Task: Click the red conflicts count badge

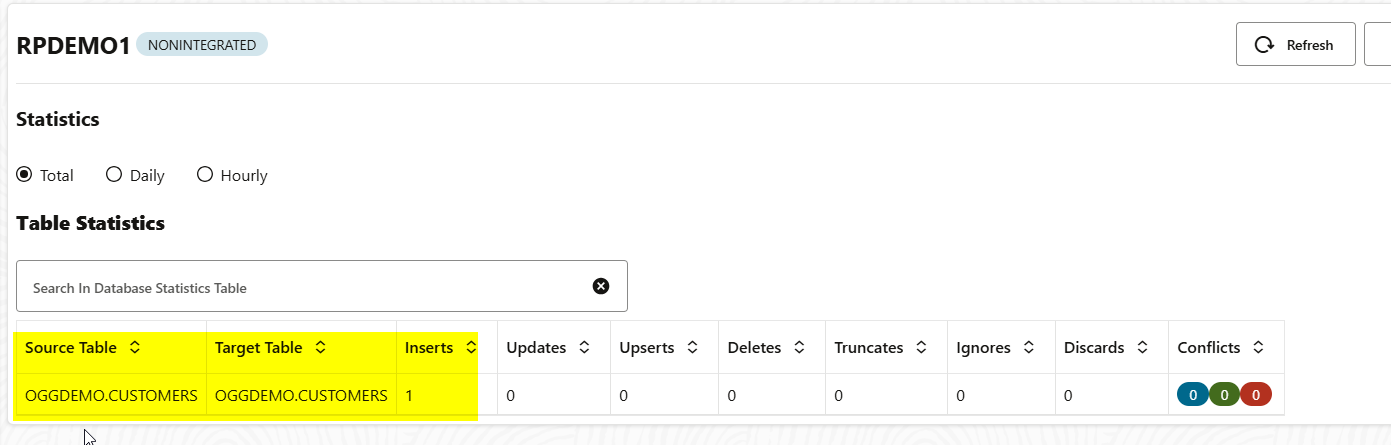Action: pyautogui.click(x=1256, y=395)
